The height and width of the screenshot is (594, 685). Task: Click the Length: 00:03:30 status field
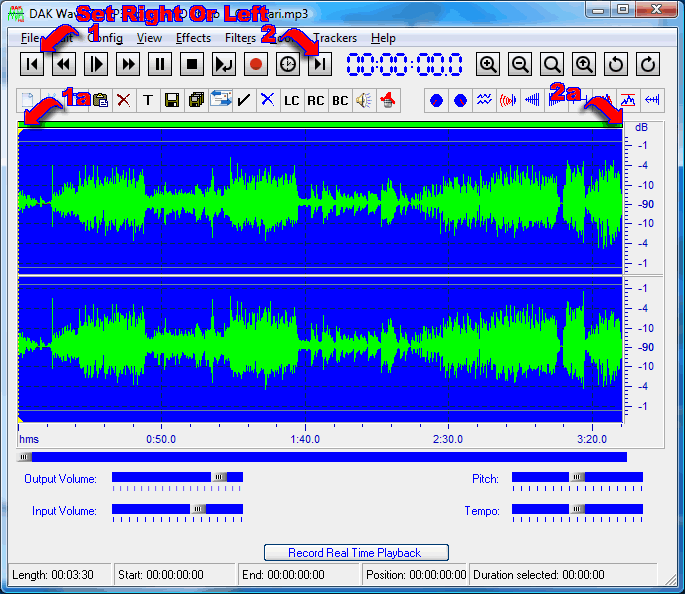59,574
